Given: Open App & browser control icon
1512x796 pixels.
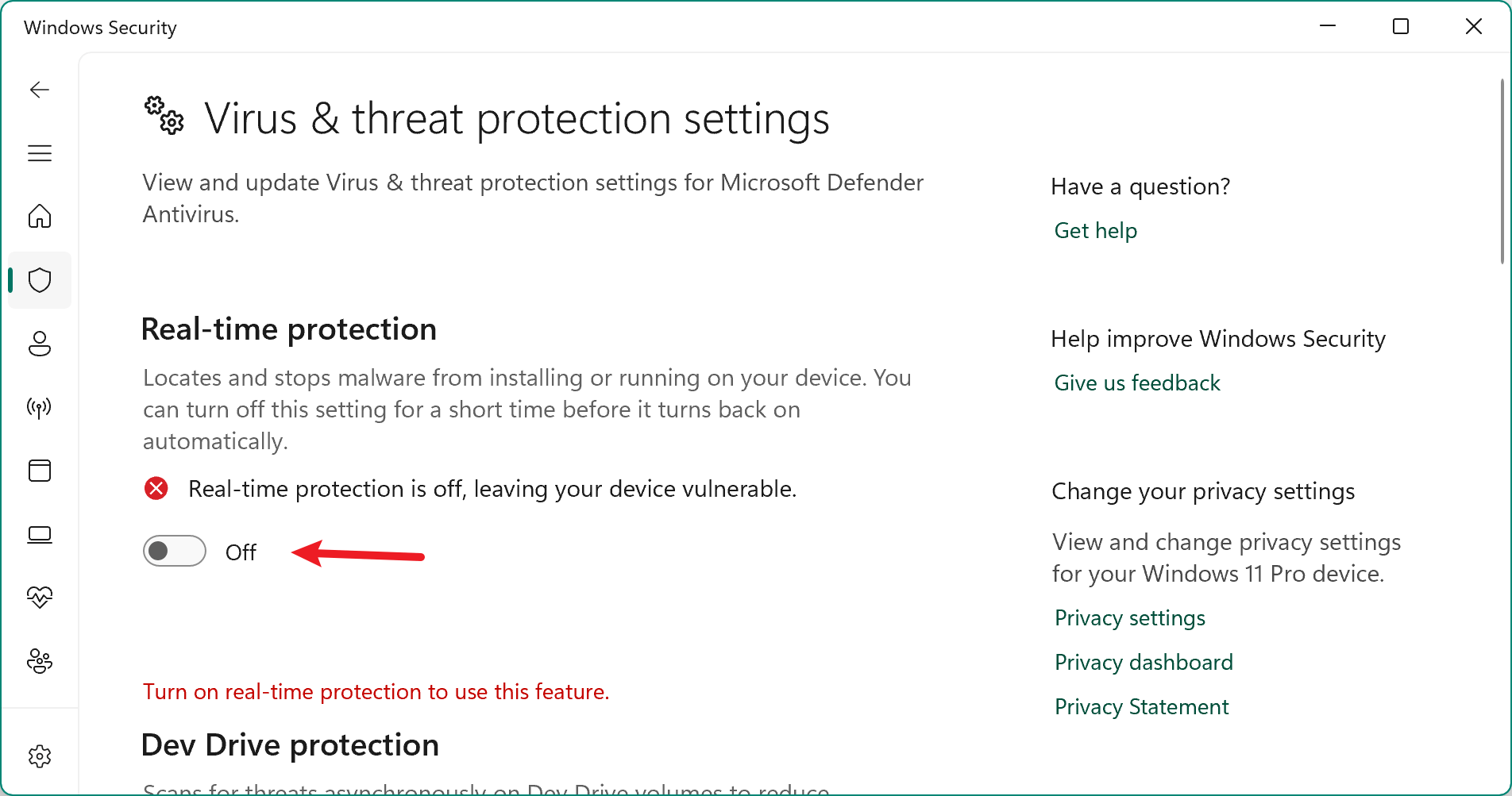Looking at the screenshot, I should pos(39,471).
